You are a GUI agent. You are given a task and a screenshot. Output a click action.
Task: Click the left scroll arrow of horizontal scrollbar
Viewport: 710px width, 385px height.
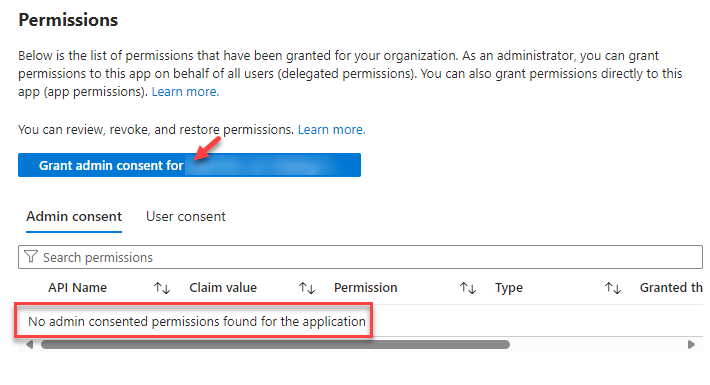pyautogui.click(x=29, y=345)
